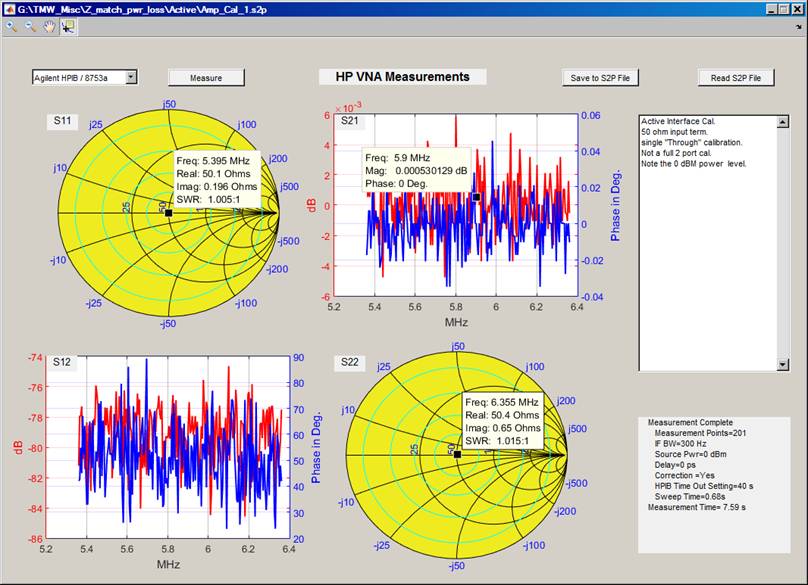Select the S11 marker square on Smith chart

pyautogui.click(x=169, y=213)
